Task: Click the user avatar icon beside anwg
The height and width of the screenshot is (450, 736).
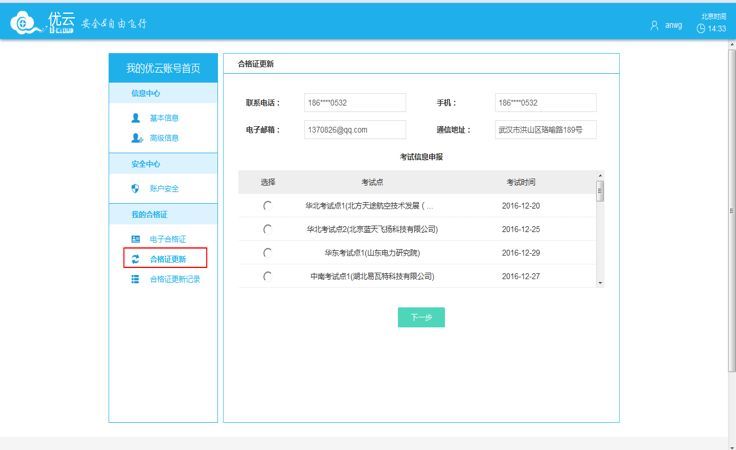Action: coord(654,25)
